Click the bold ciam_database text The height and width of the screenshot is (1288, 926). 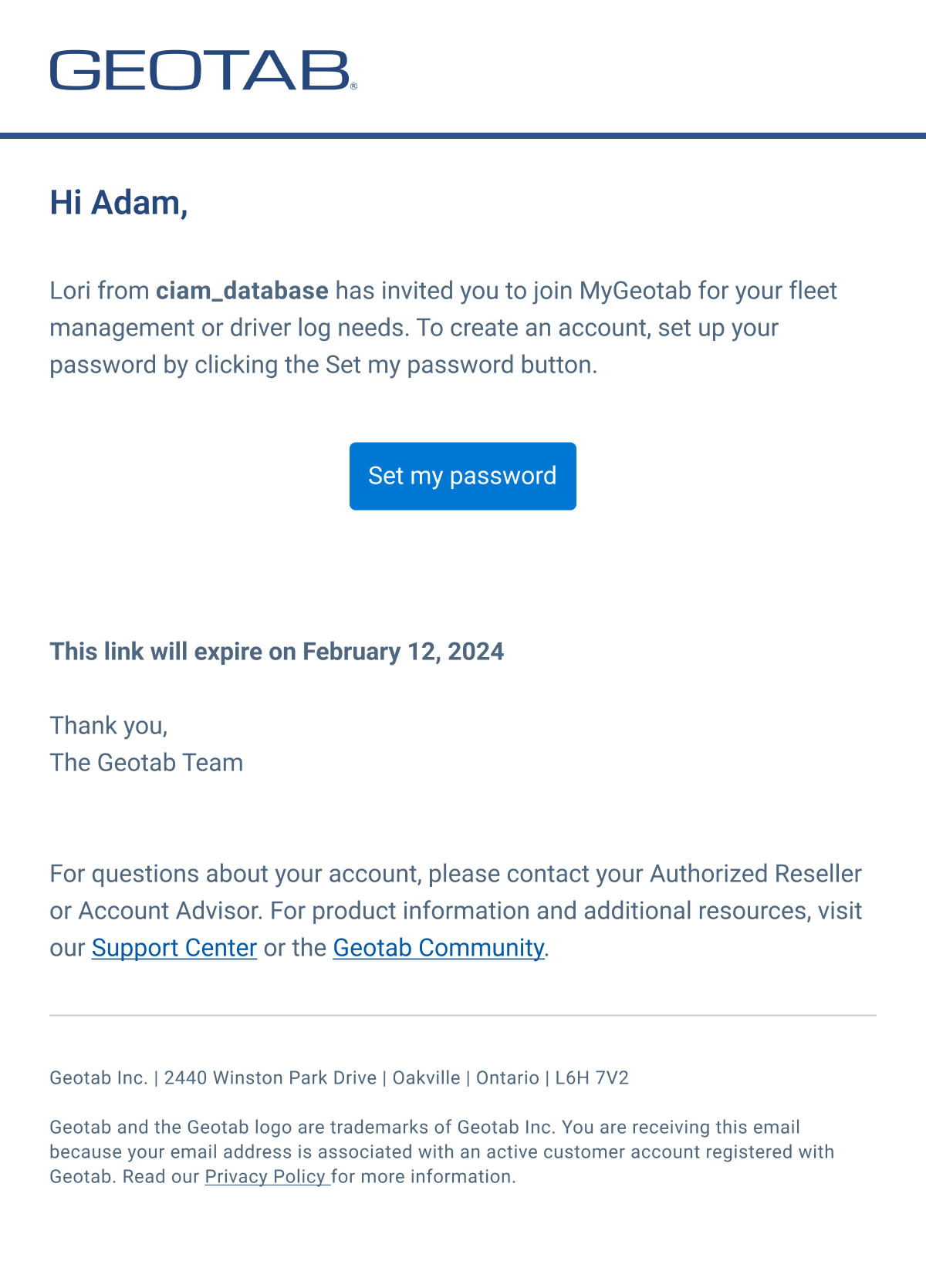(241, 292)
